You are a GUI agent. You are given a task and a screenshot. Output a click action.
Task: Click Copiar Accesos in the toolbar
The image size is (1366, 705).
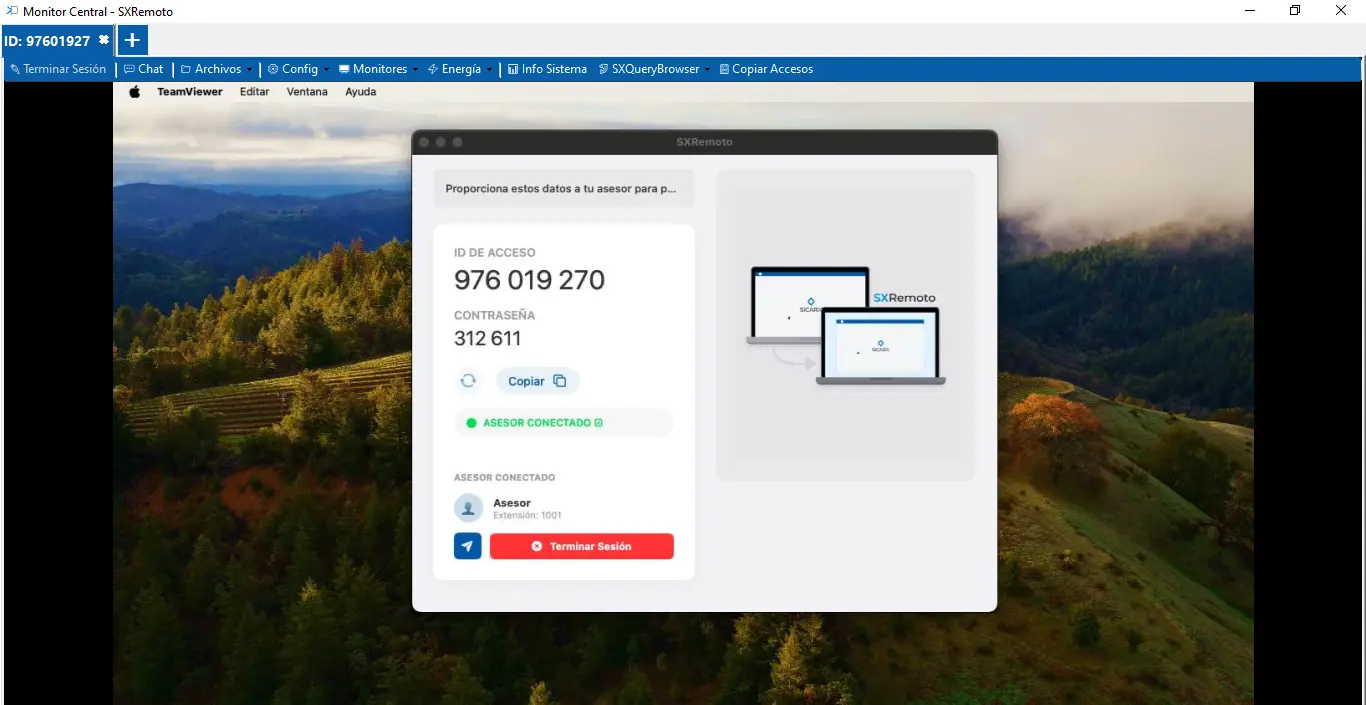tap(766, 69)
